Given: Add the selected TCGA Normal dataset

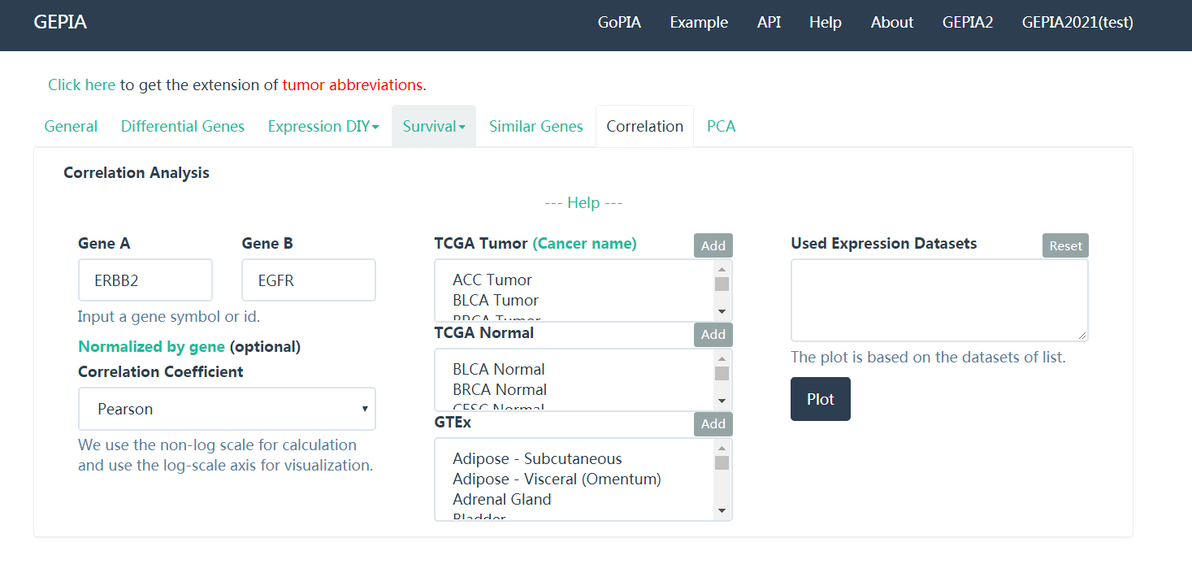Looking at the screenshot, I should 713,335.
